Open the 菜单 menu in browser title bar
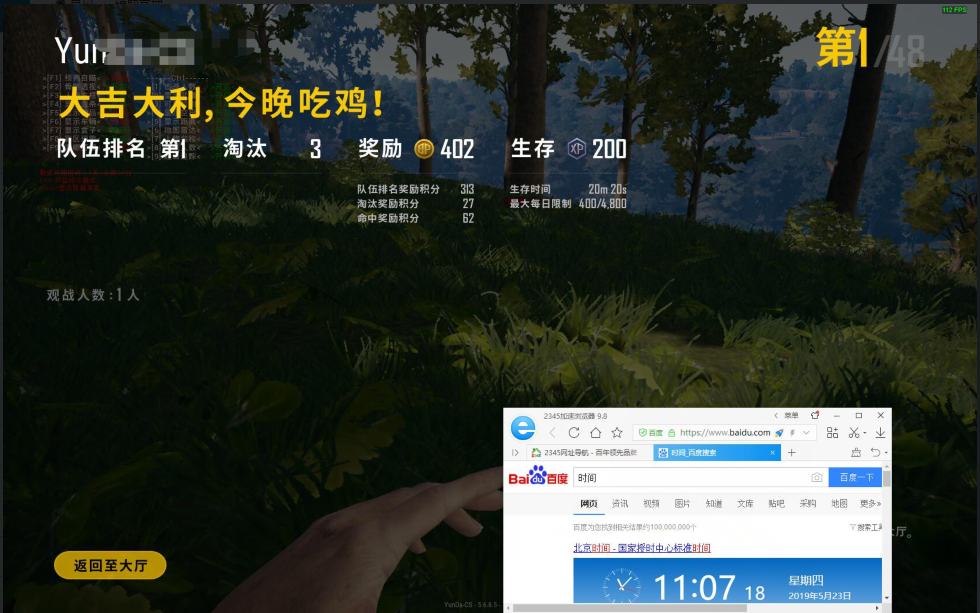 (791, 416)
